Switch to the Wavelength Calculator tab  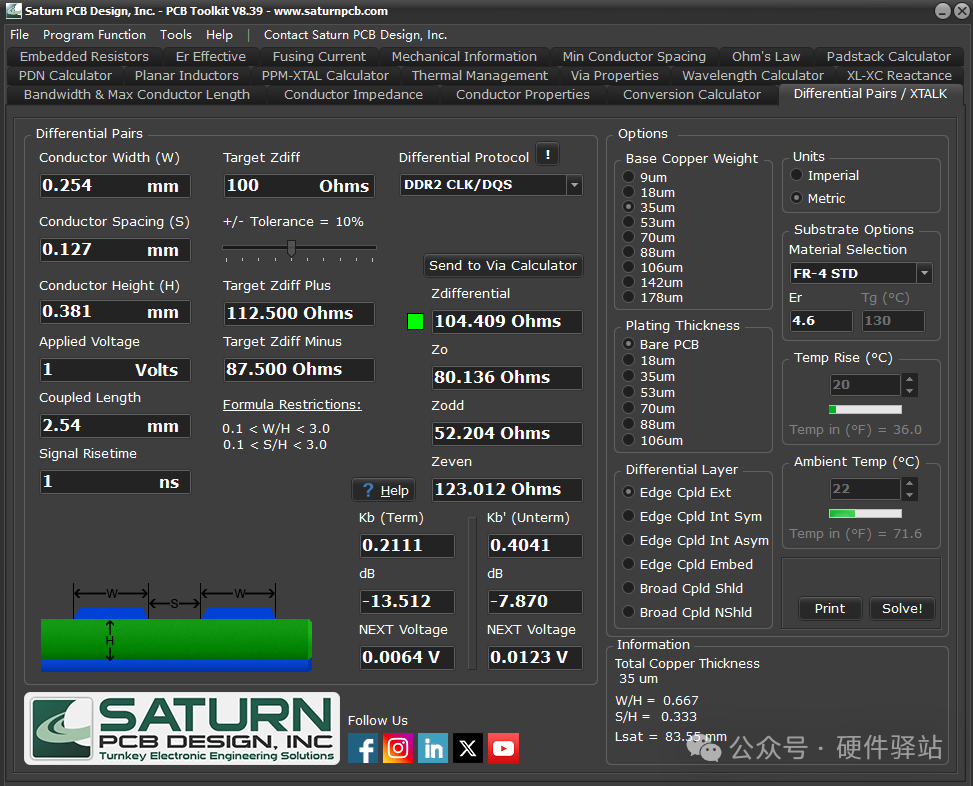coord(753,76)
